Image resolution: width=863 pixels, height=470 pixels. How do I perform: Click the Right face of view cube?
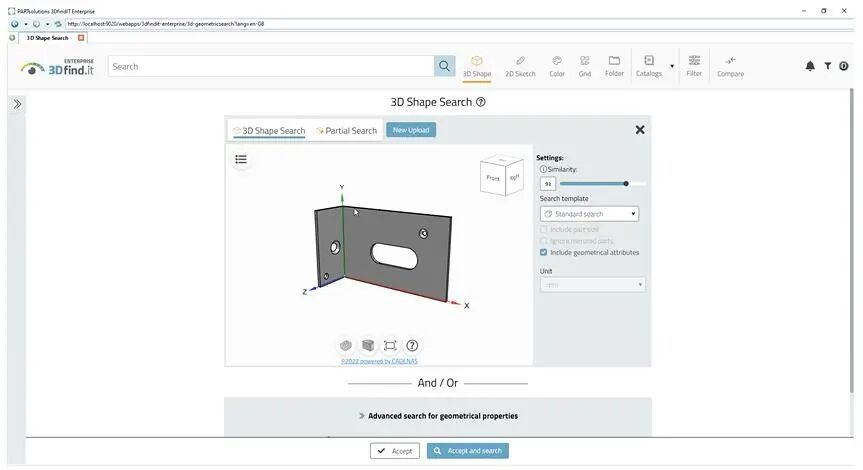[514, 177]
